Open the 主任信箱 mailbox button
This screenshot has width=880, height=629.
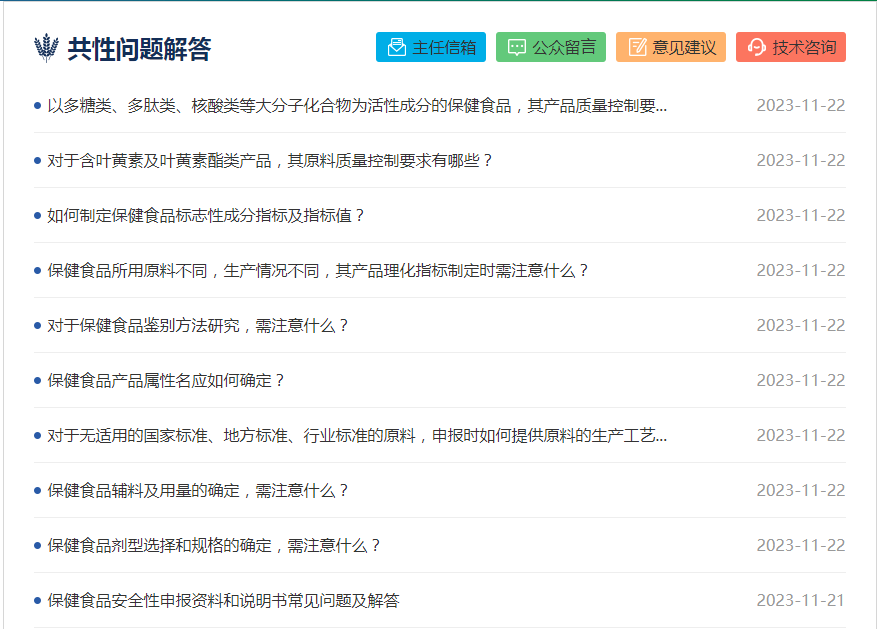[430, 46]
